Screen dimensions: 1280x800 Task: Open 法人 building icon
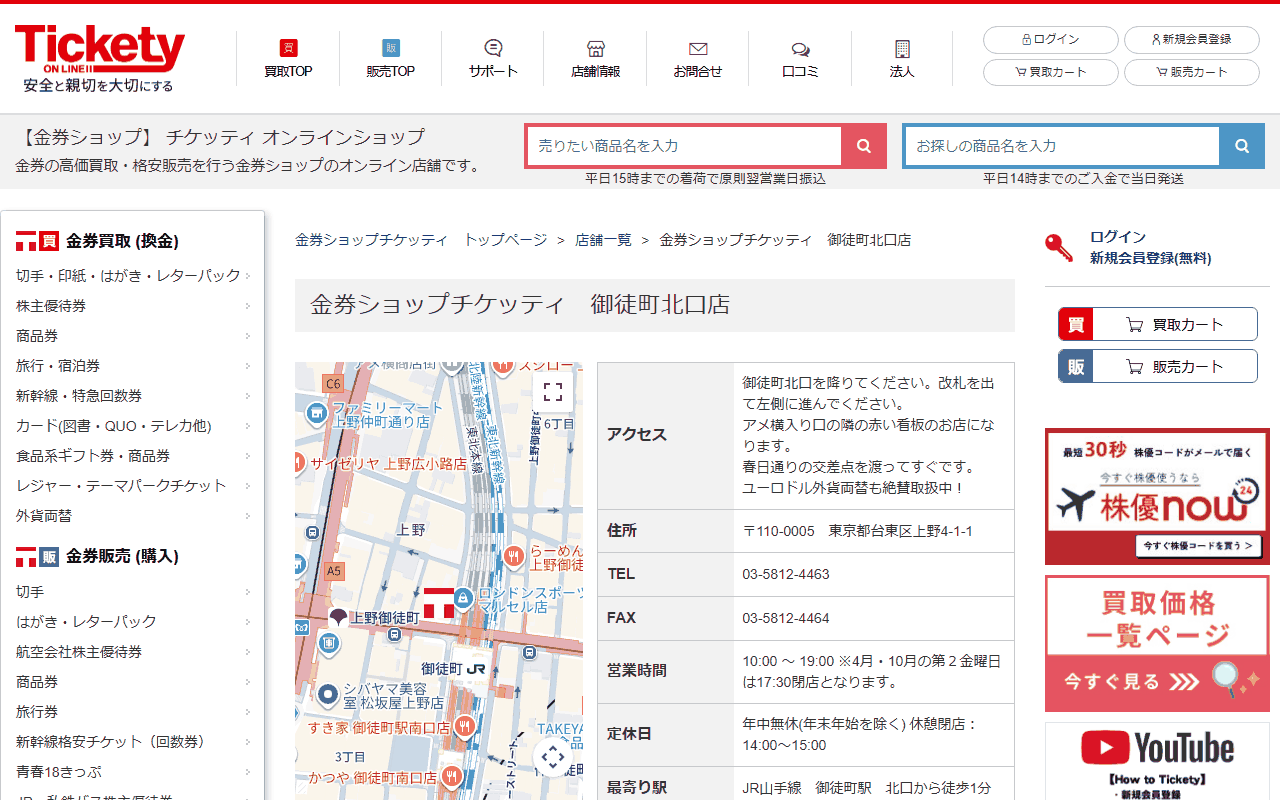(902, 48)
